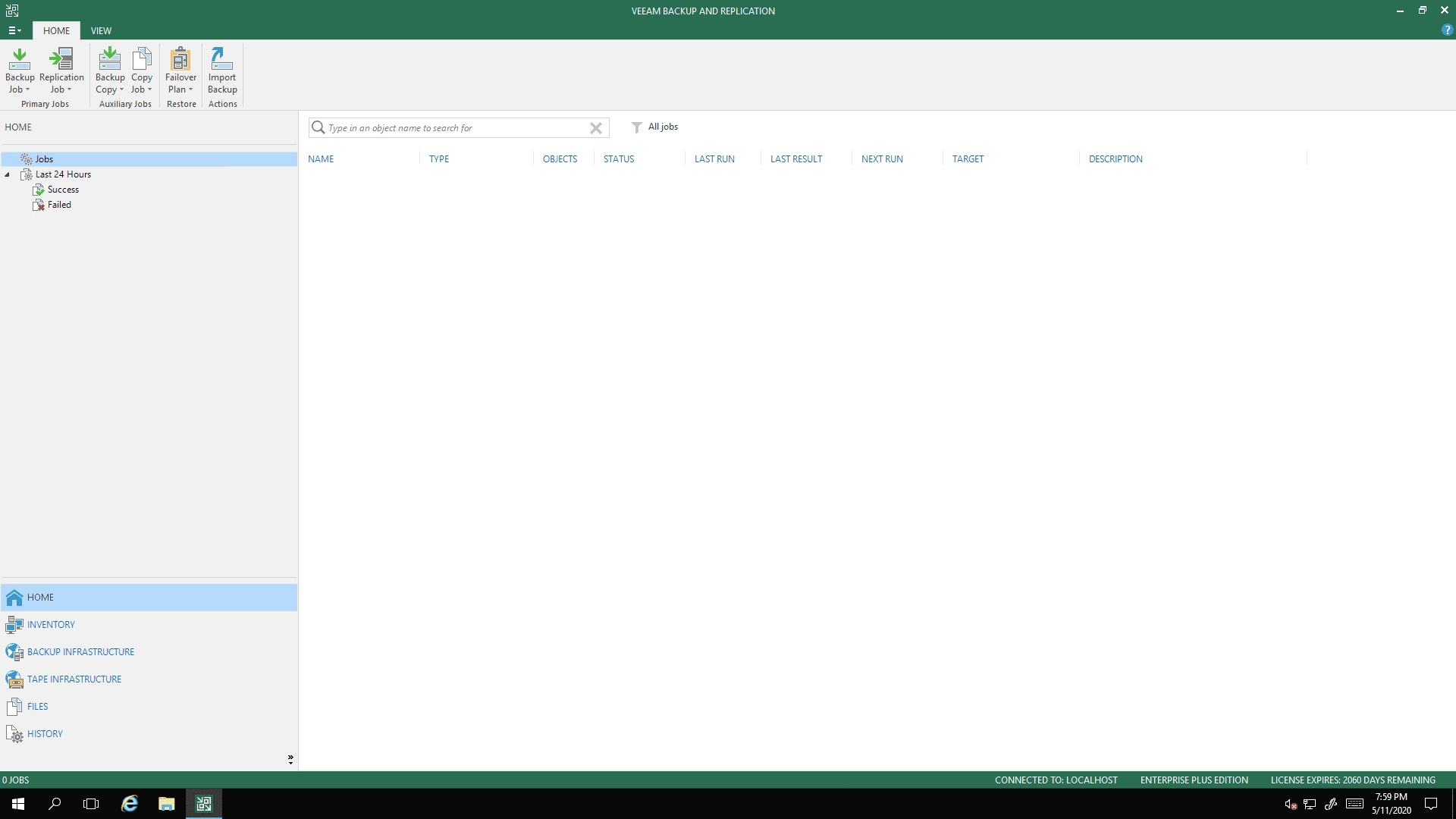Click the LICENSE EXPIRES status text
Image resolution: width=1456 pixels, height=819 pixels.
coord(1353,780)
